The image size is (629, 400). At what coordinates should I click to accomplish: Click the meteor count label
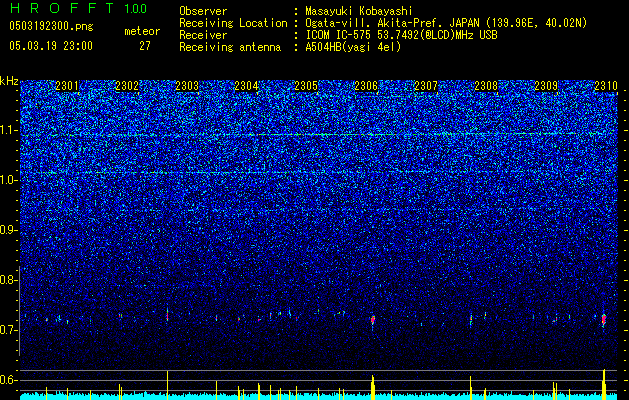142,32
